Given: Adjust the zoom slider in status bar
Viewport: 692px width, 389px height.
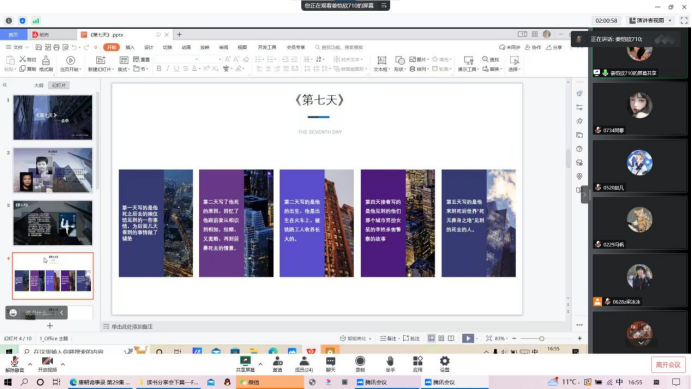Looking at the screenshot, I should click(x=542, y=338).
